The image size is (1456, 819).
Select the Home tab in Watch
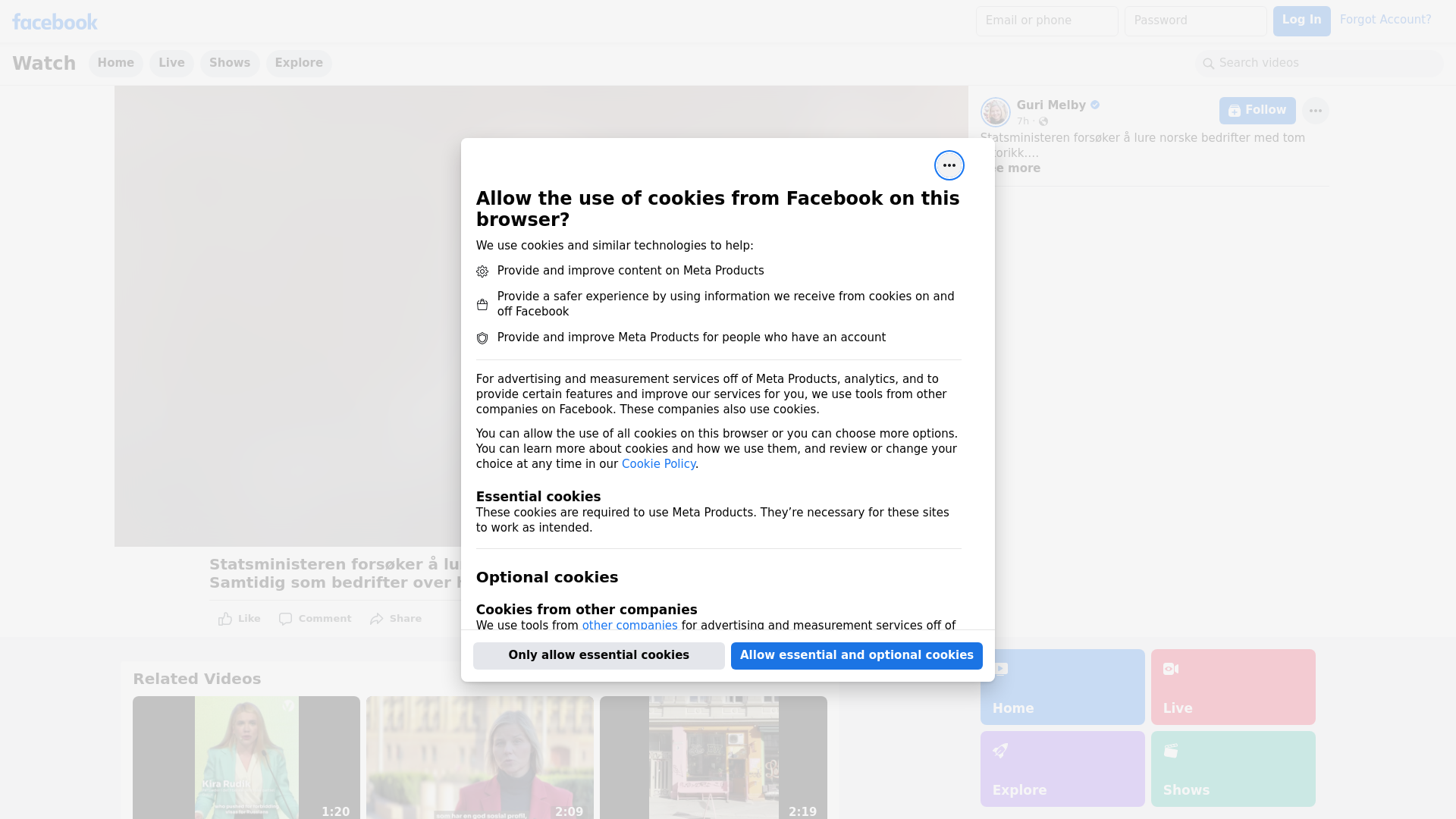click(115, 63)
